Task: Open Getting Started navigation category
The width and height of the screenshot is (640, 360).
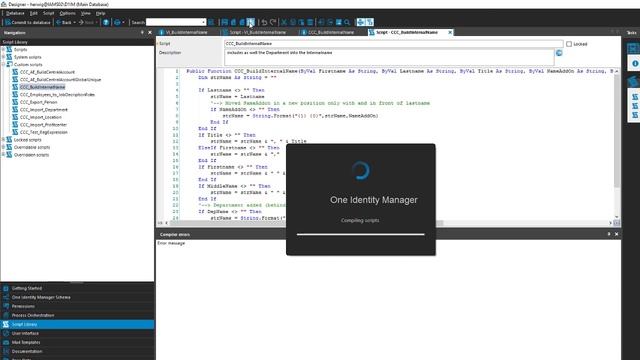Action: point(77,288)
